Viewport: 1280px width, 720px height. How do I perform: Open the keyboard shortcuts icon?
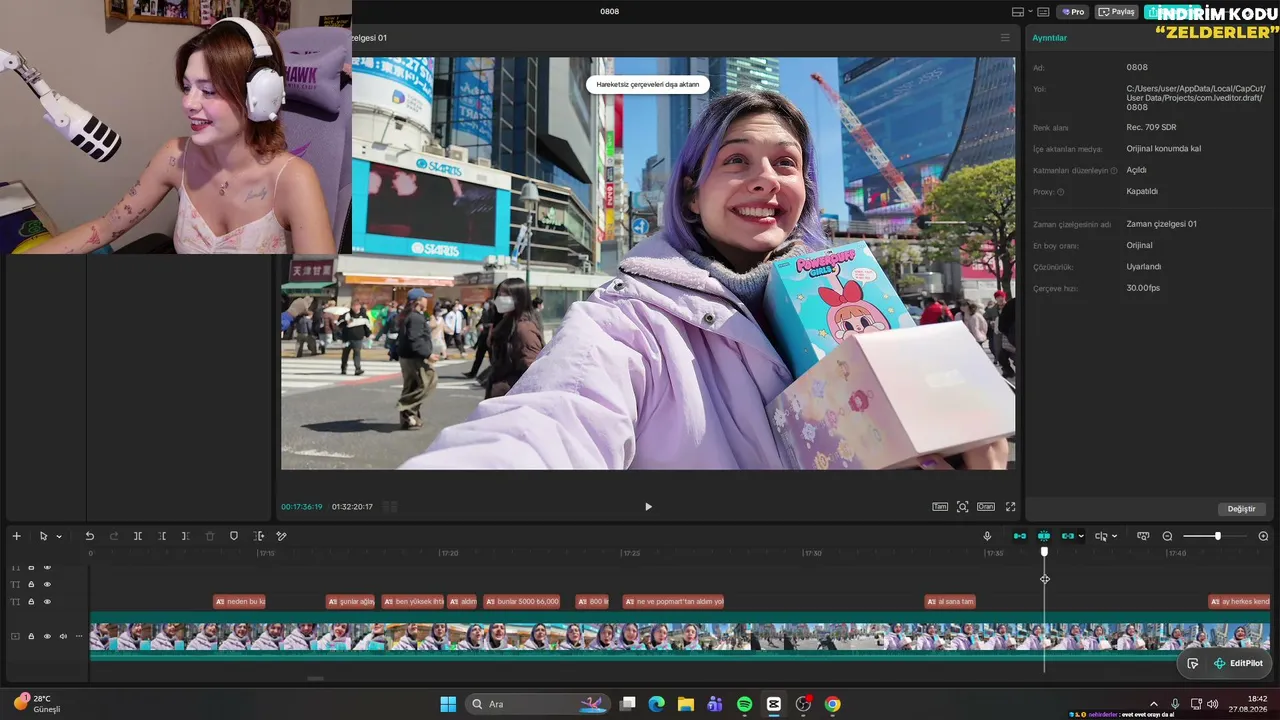click(x=1043, y=12)
